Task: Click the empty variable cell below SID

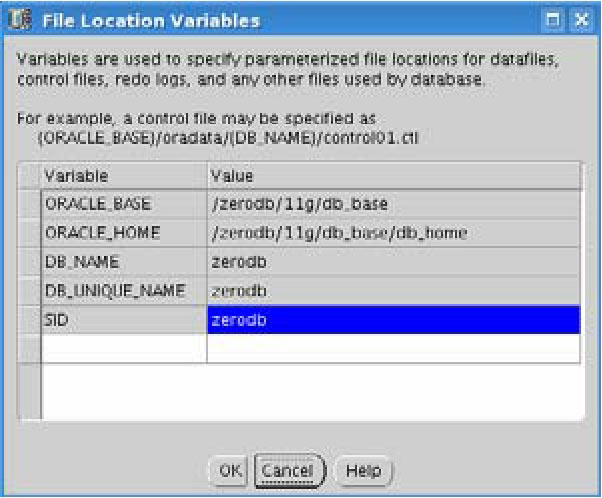Action: point(124,348)
